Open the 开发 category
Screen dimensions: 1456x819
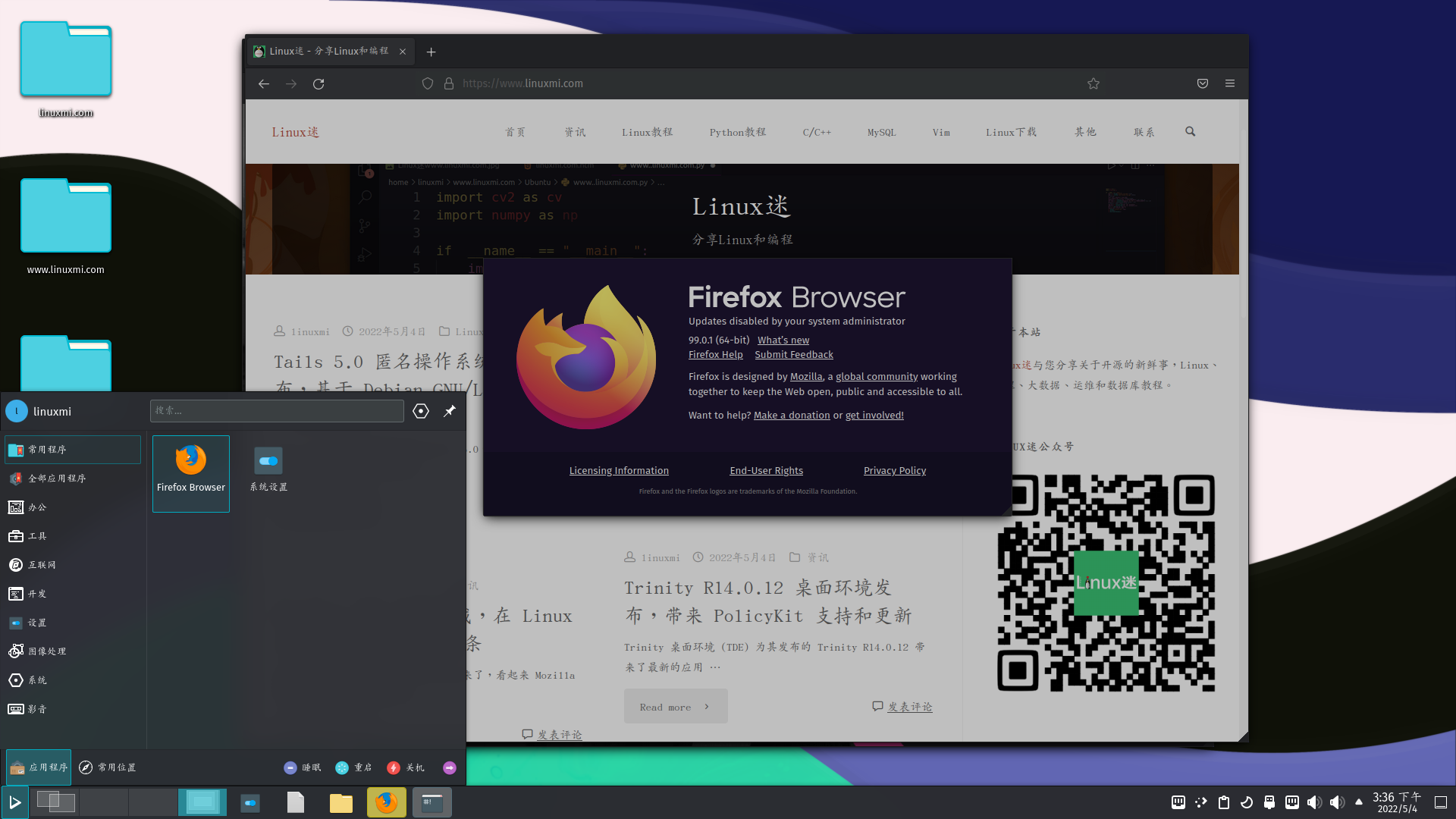point(73,594)
